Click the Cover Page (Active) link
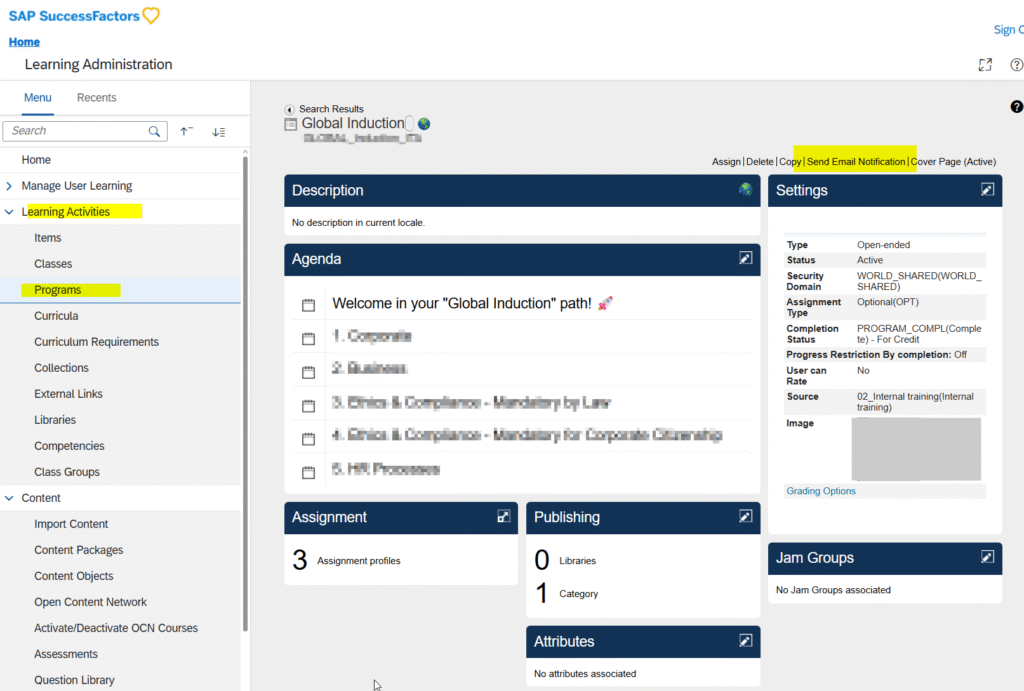Screen dimensions: 1024x691 [953, 162]
